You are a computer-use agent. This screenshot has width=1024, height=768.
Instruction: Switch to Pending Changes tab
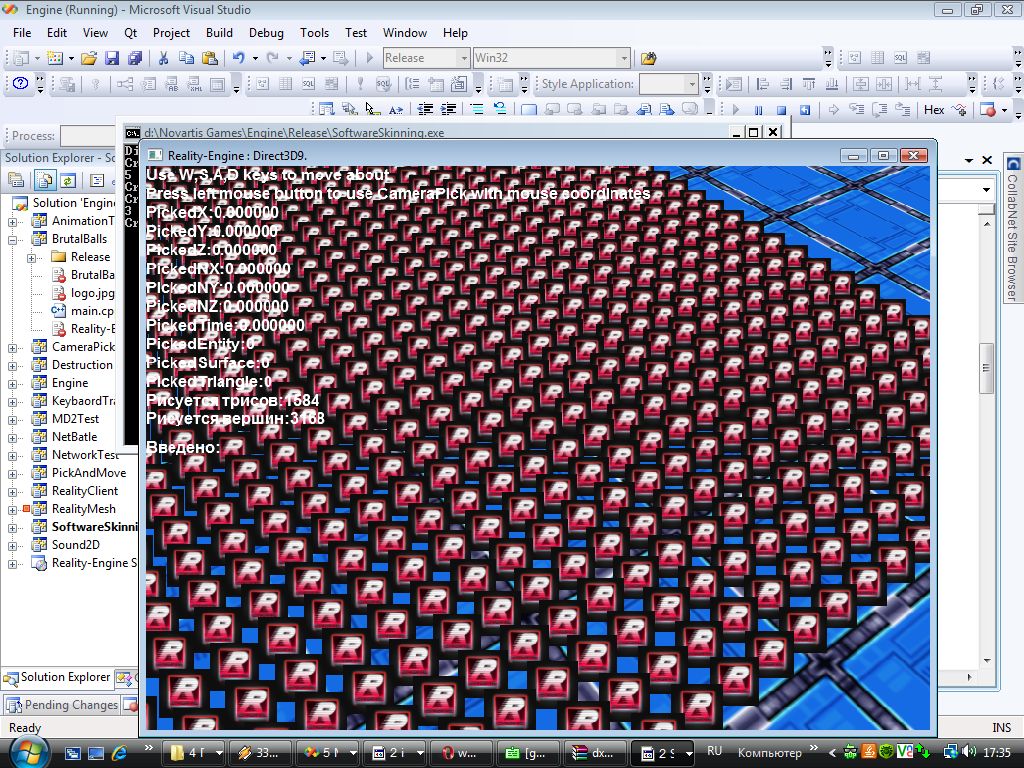click(62, 705)
